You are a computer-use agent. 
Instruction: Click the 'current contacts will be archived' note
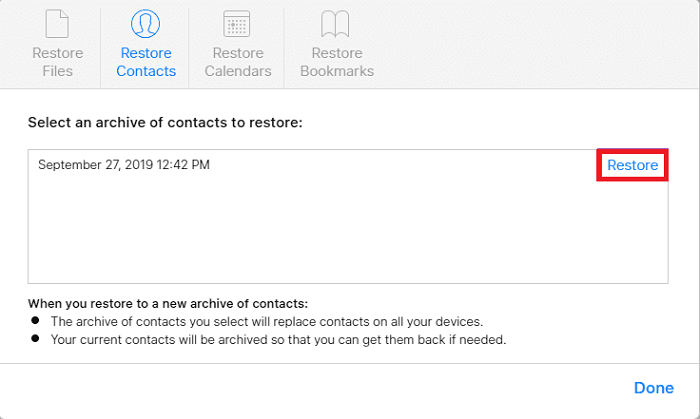(278, 340)
